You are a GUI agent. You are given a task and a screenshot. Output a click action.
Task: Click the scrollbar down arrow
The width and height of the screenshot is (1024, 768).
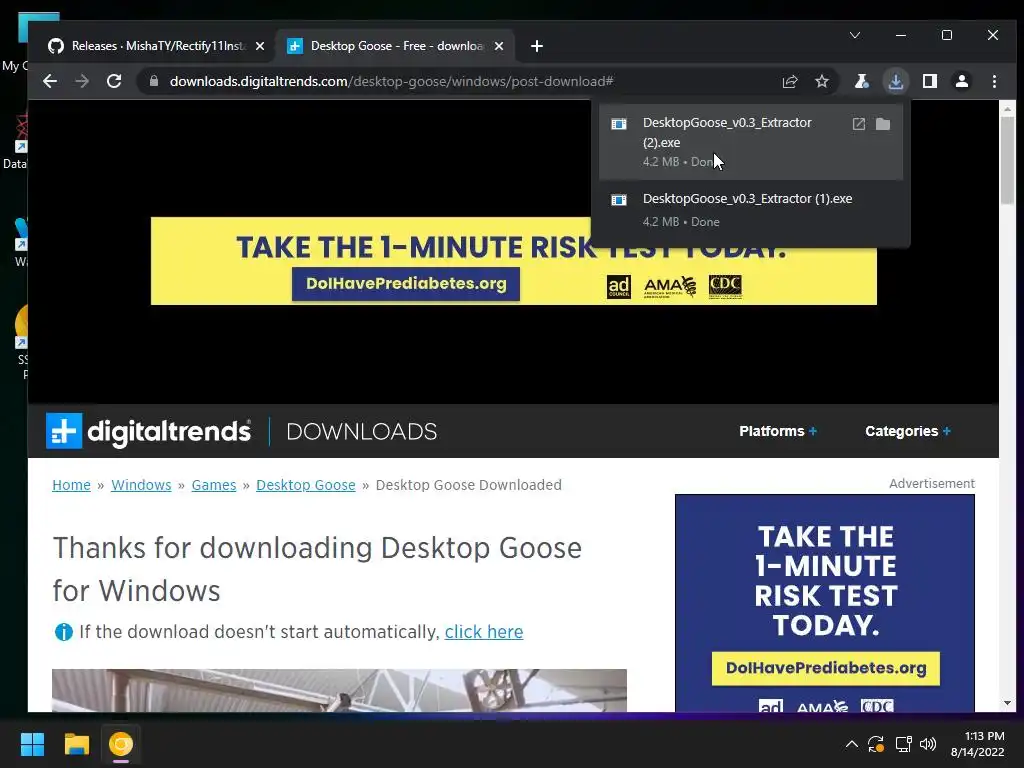coord(1007,703)
